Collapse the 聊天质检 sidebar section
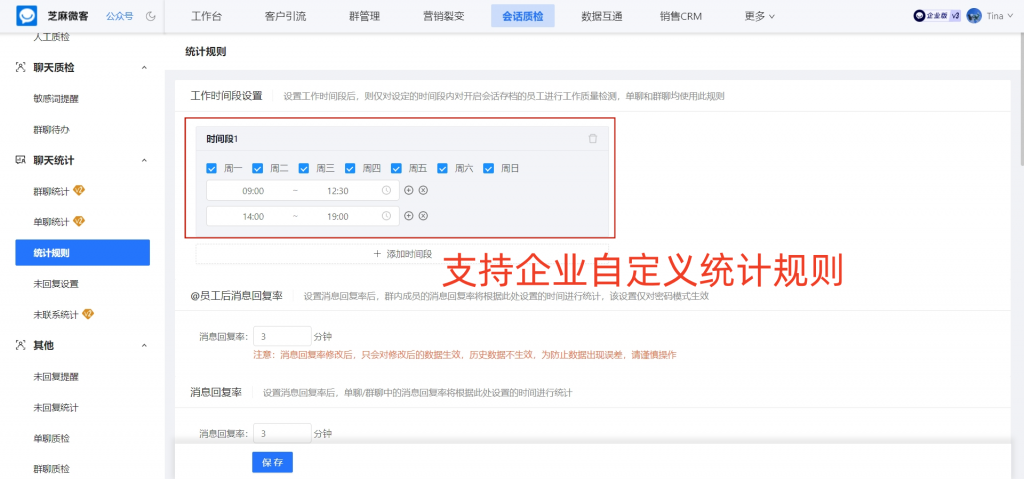The width and height of the screenshot is (1024, 479). tap(144, 67)
